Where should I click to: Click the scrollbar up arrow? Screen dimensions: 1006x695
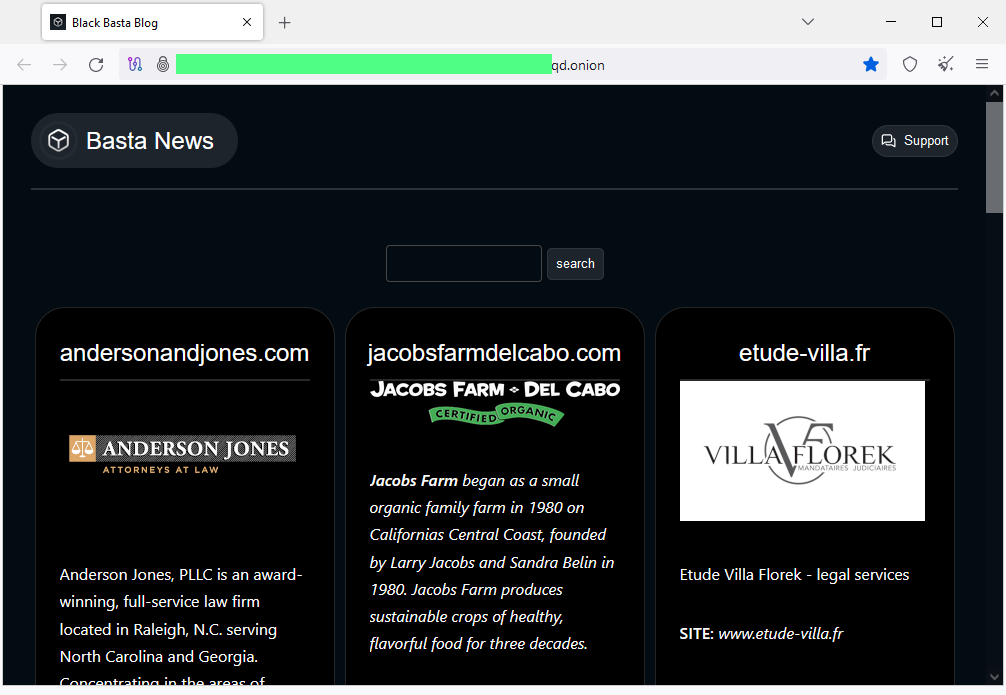click(x=994, y=93)
